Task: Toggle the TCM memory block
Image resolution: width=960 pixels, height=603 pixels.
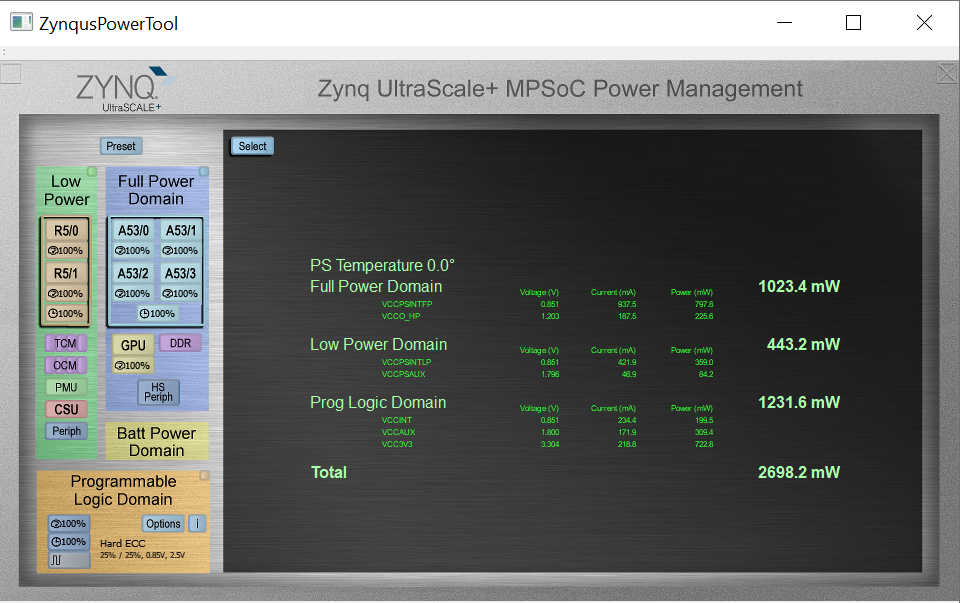Action: coord(66,343)
